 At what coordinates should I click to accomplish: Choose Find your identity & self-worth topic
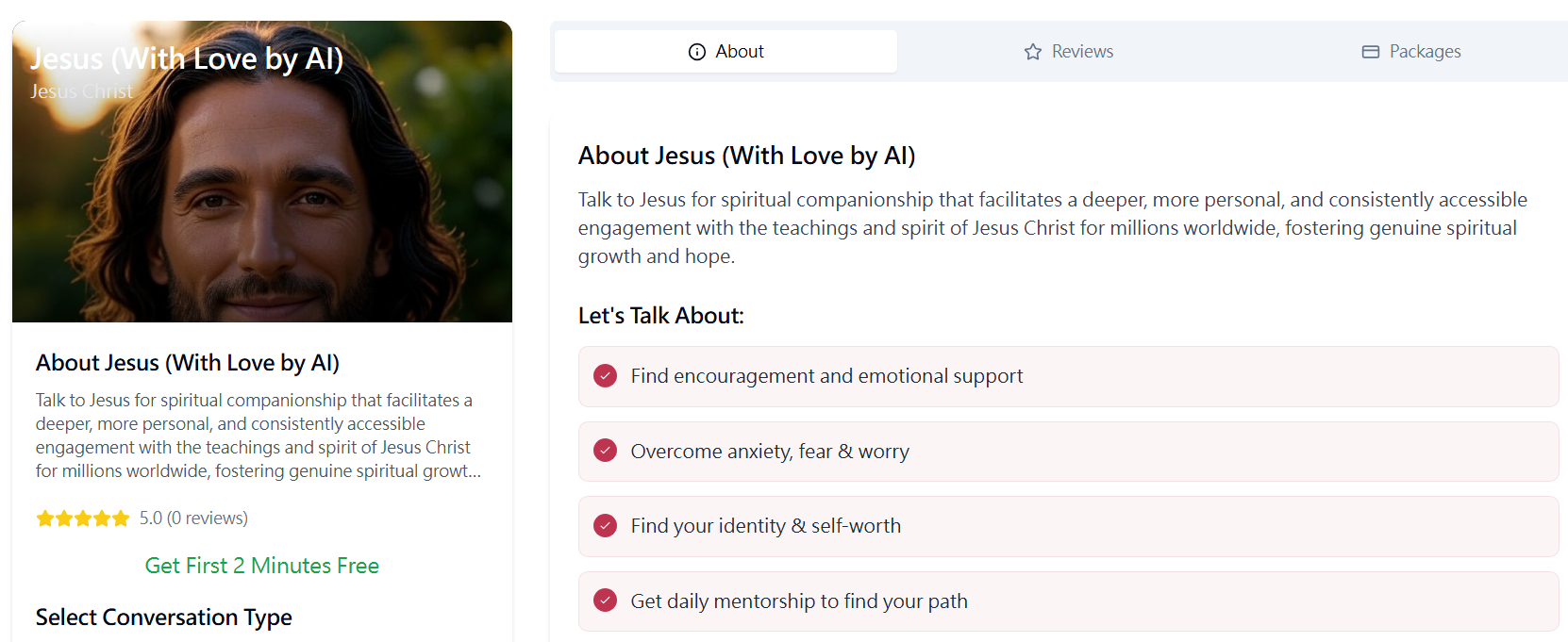coord(765,526)
